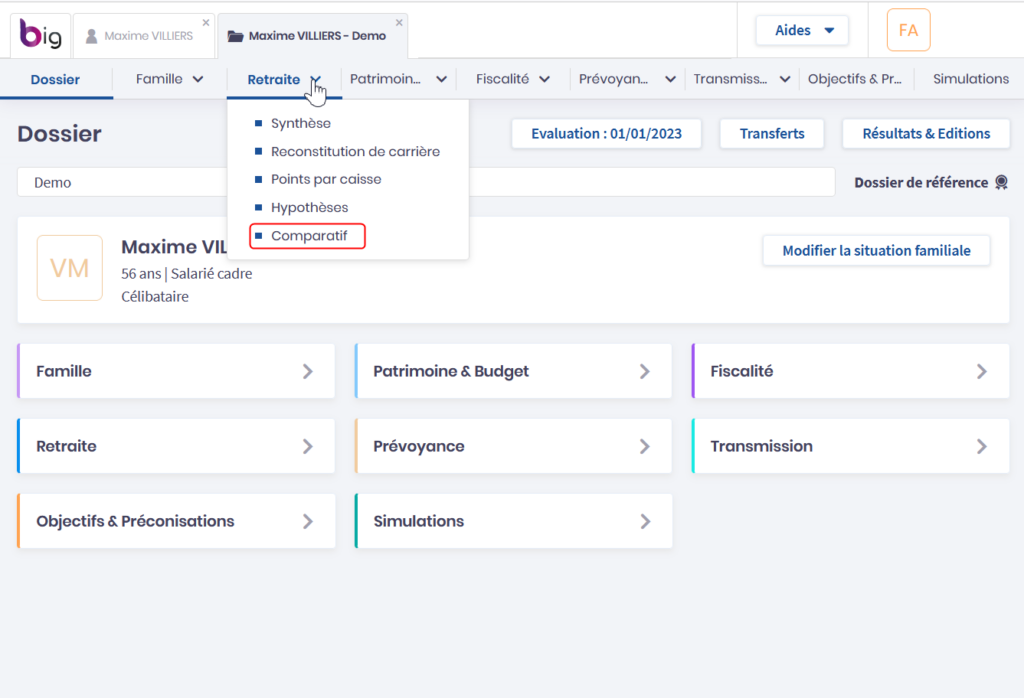Click Modifier la situation familiale button

[876, 251]
